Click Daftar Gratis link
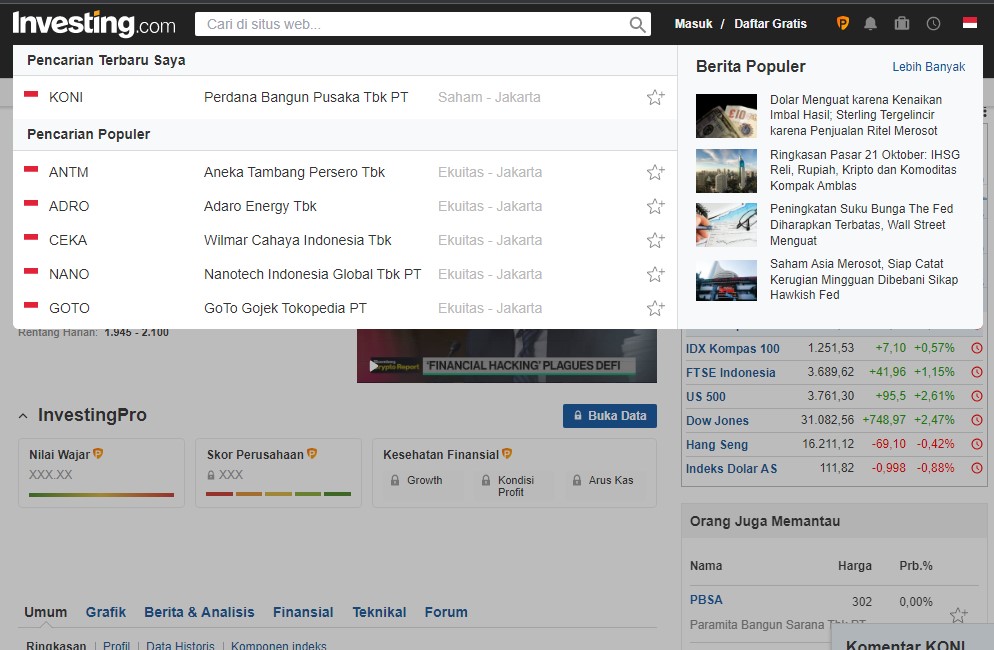This screenshot has width=994, height=650. (770, 23)
